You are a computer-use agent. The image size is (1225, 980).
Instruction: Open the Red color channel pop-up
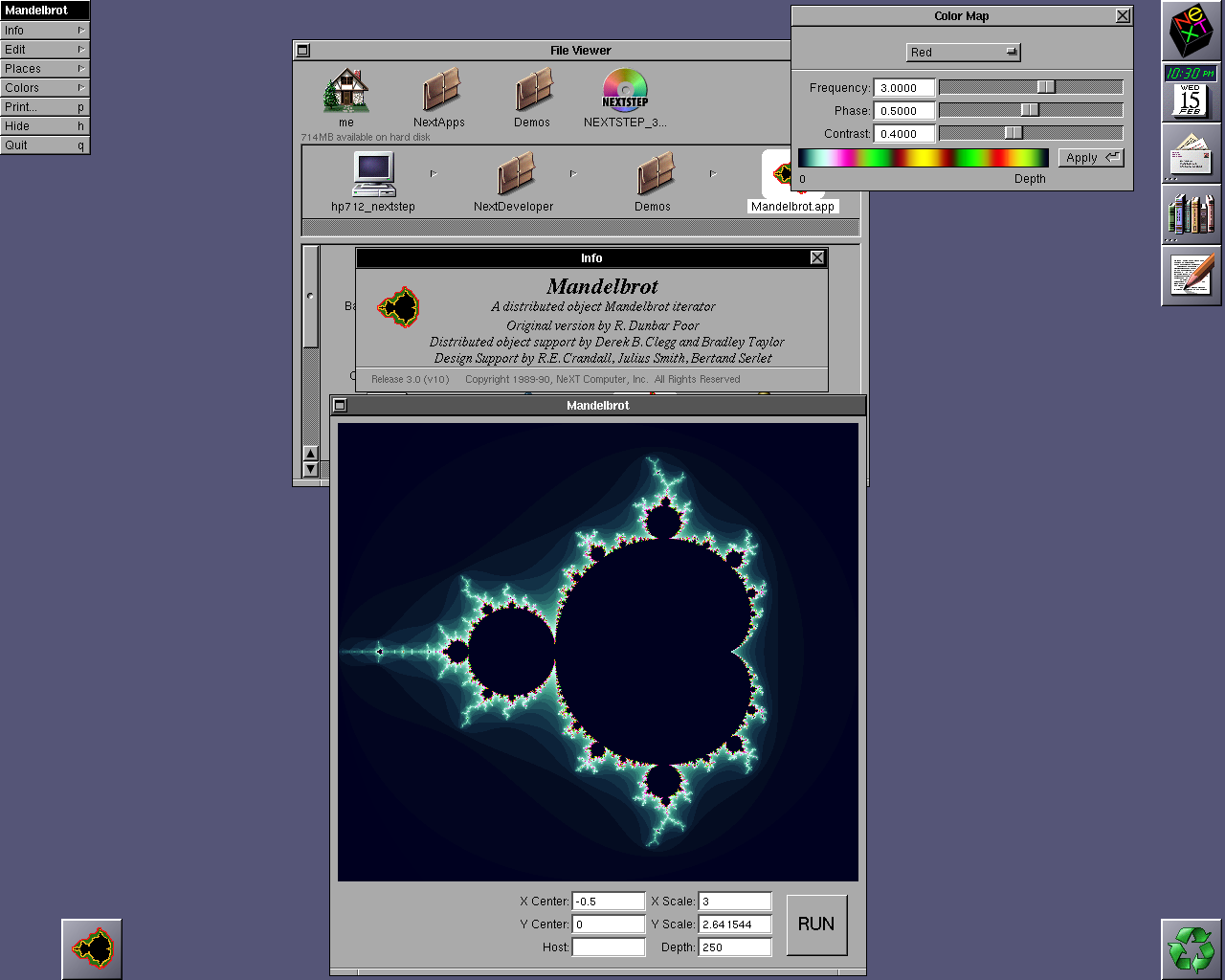[x=963, y=53]
